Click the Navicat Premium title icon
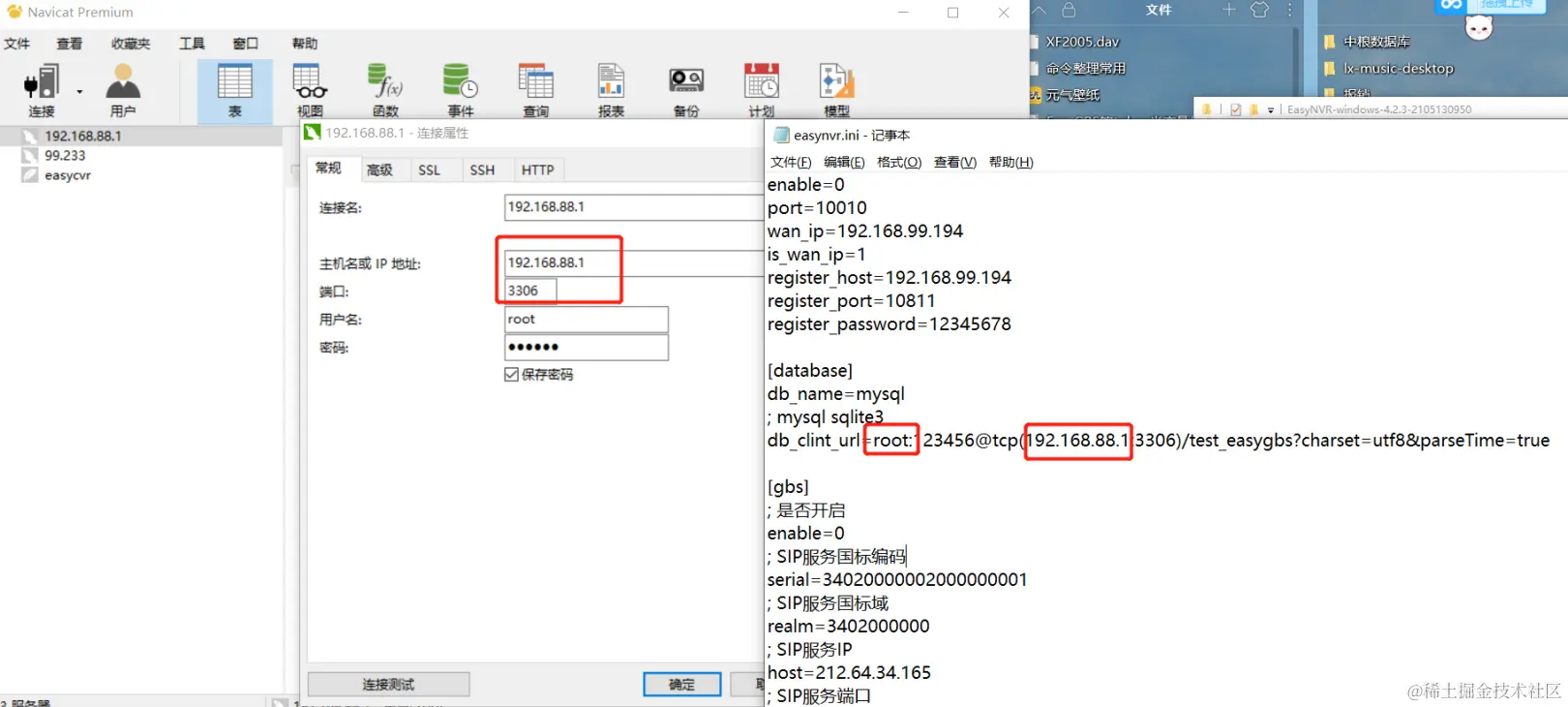Viewport: 1568px width, 707px height. [14, 12]
